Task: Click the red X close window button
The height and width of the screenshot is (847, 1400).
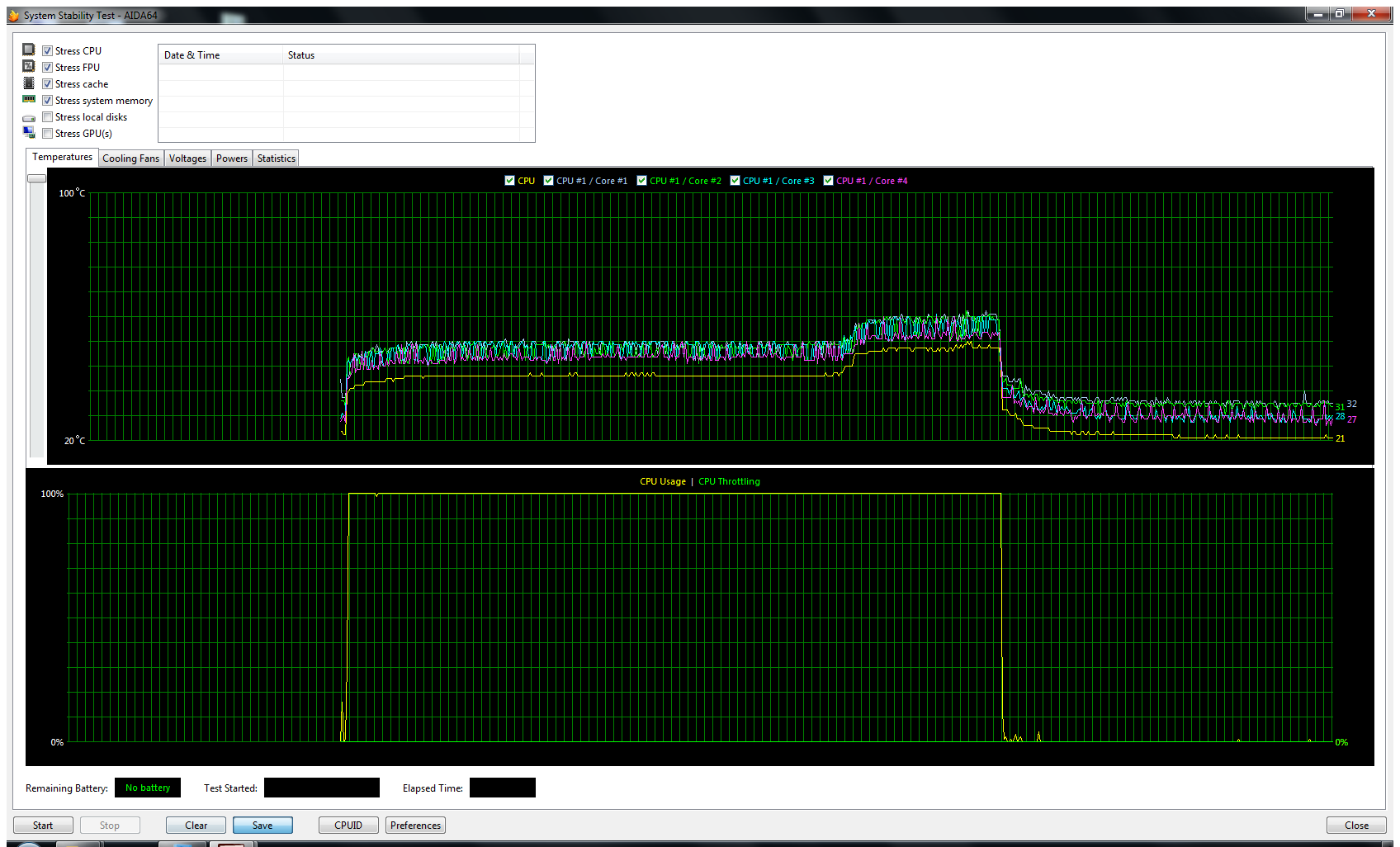Action: click(1371, 13)
